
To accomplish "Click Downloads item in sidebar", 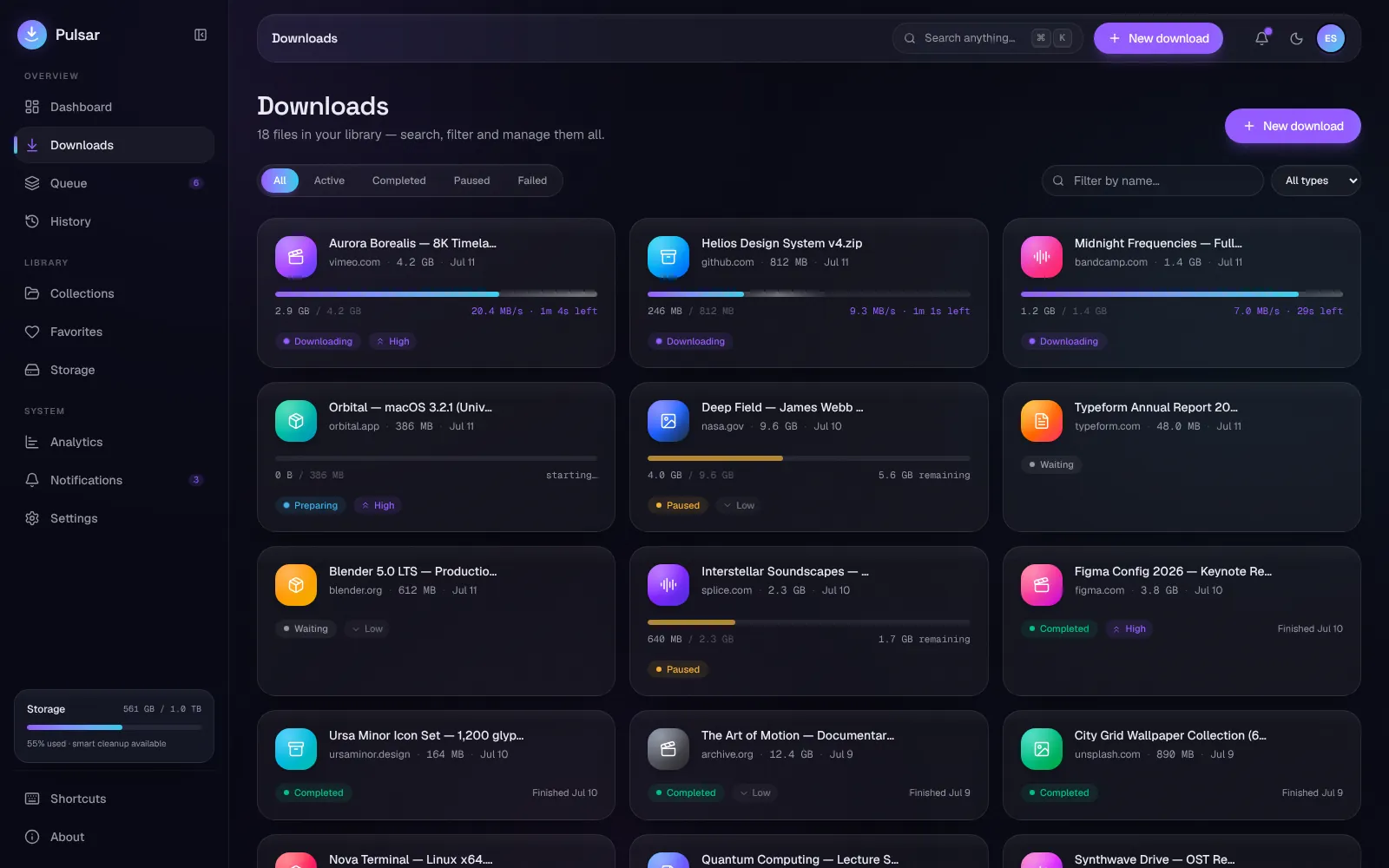I will [114, 145].
